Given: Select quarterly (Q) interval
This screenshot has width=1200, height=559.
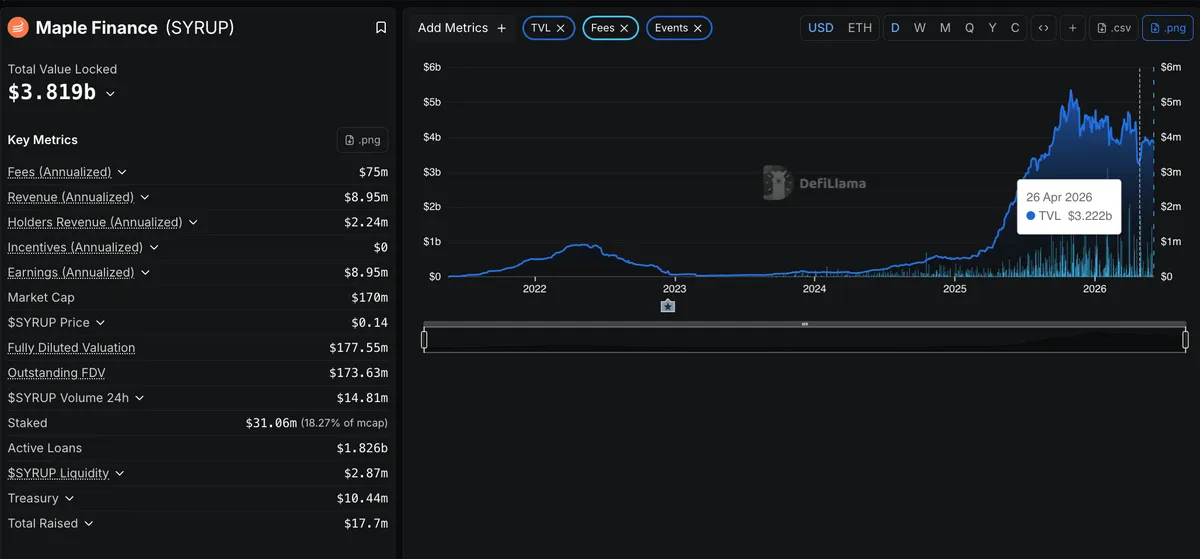Looking at the screenshot, I should point(969,28).
